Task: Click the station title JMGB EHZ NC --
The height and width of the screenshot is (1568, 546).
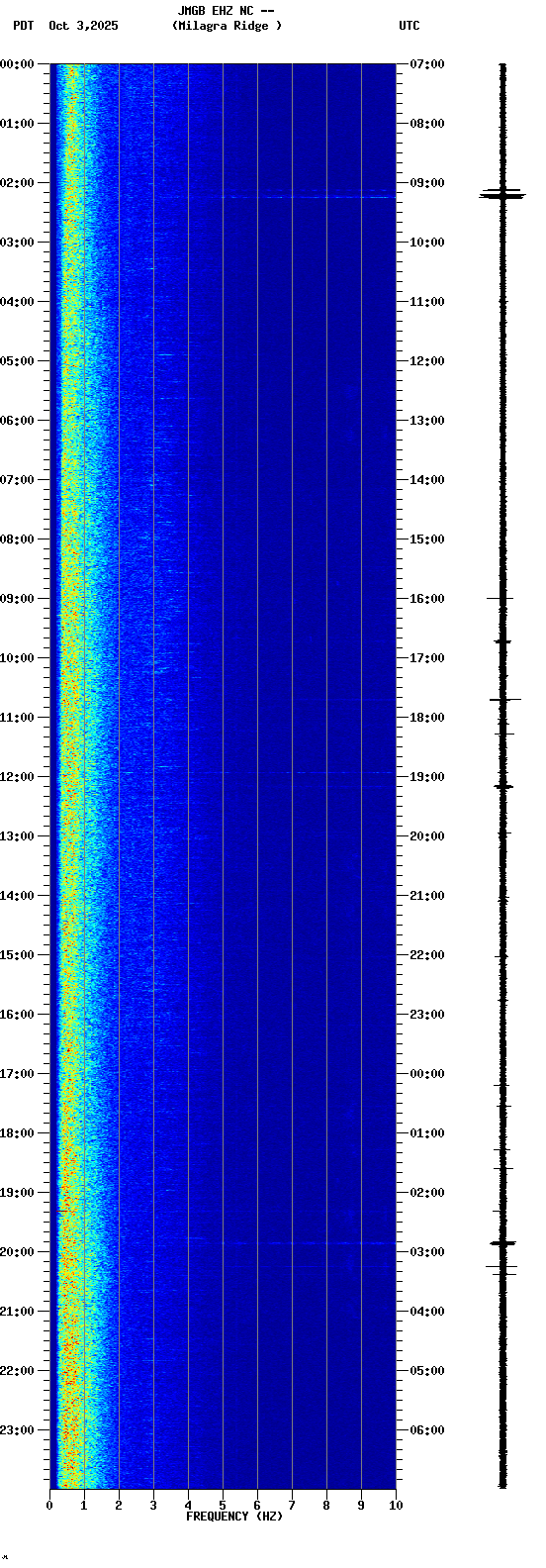Action: tap(226, 11)
